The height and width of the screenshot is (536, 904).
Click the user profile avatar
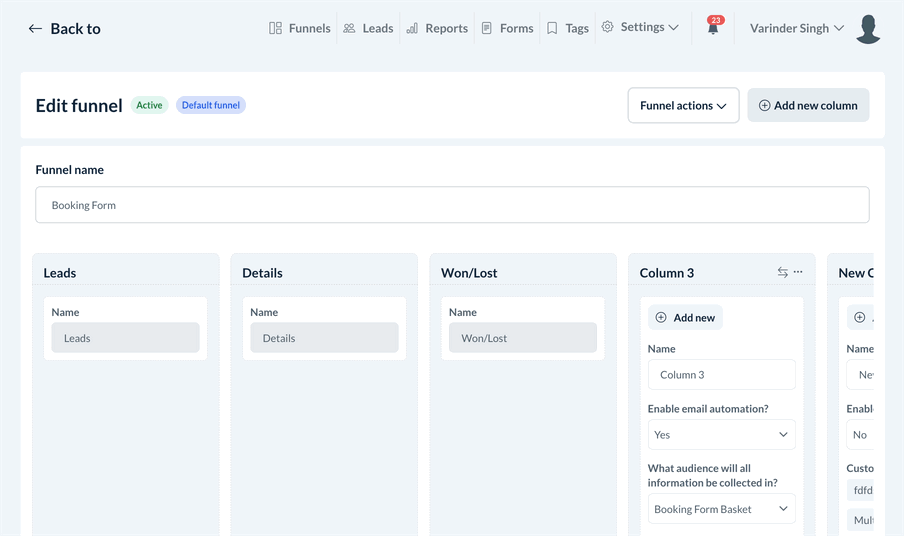click(868, 29)
